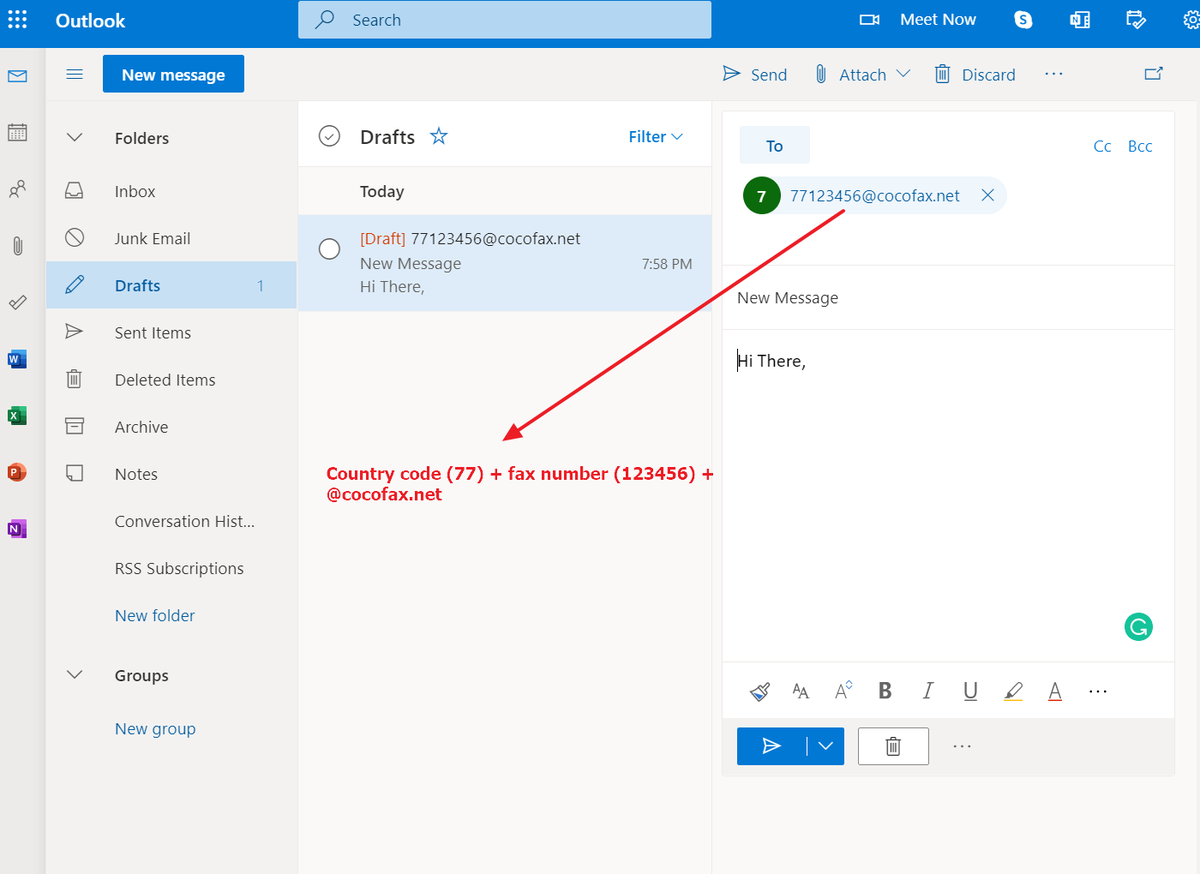This screenshot has width=1200, height=874.
Task: Open Files paperclip in left rail
Action: pos(17,245)
